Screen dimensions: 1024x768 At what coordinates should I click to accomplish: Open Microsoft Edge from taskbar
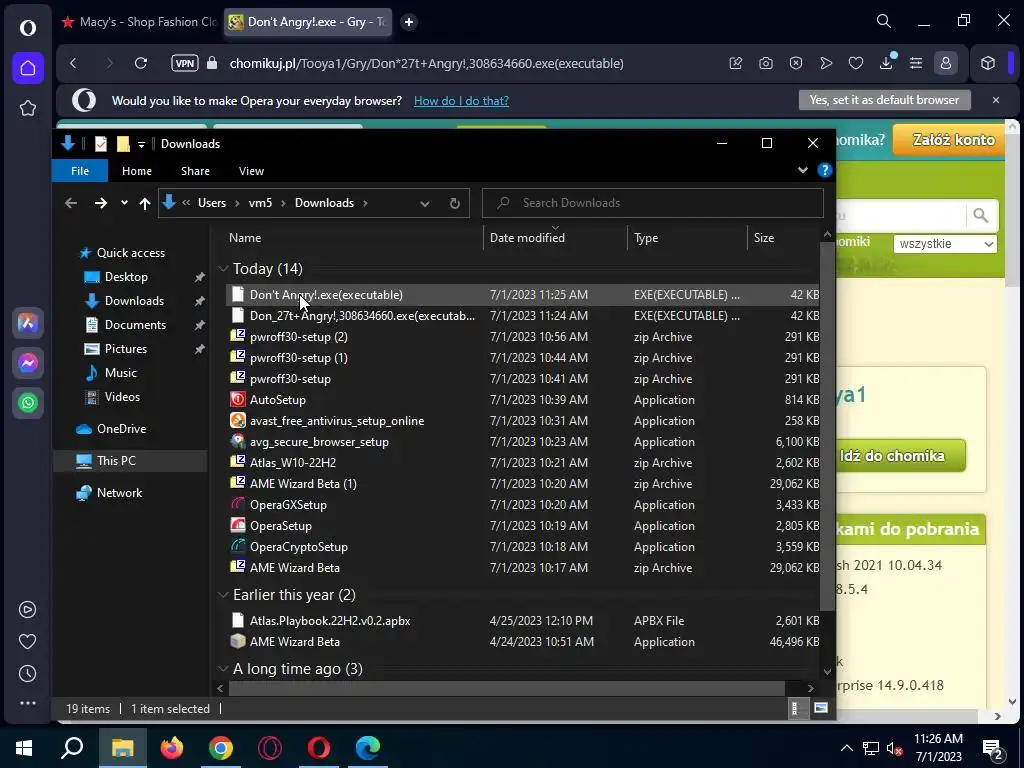pos(368,748)
